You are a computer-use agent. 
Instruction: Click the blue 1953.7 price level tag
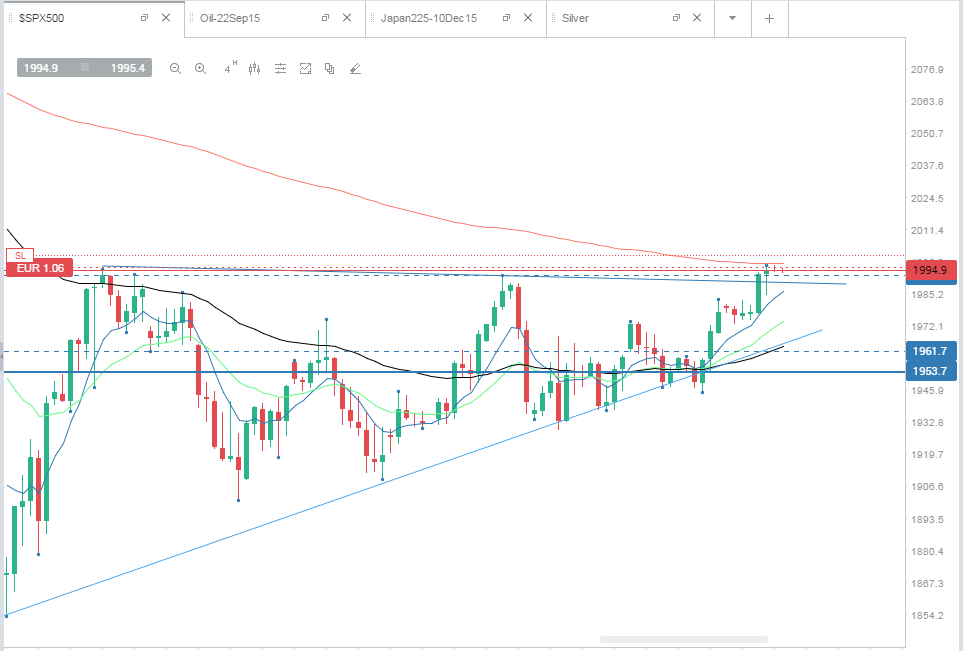click(930, 371)
